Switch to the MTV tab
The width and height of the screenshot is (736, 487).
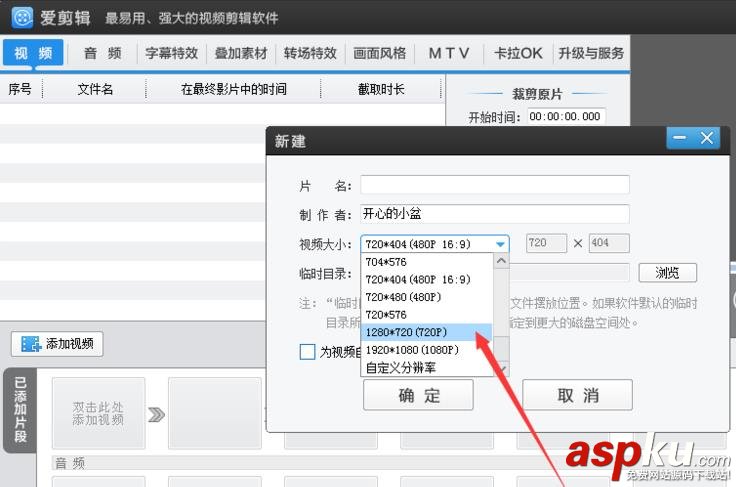pos(449,53)
